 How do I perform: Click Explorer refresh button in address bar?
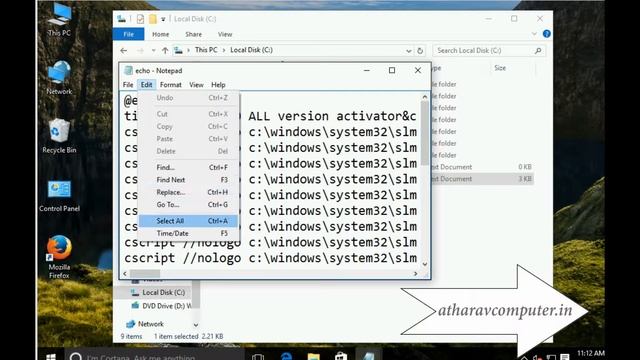[420, 51]
